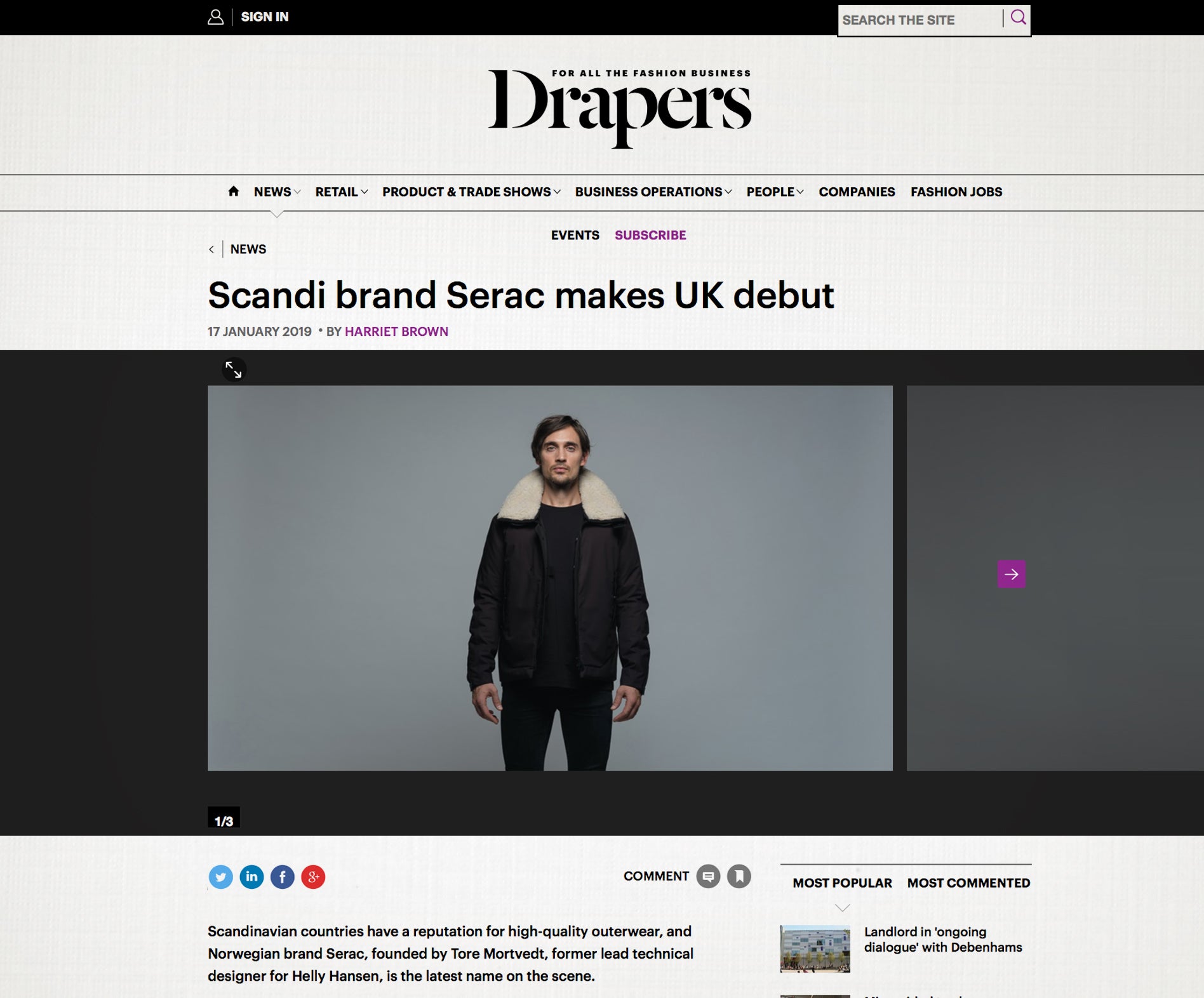Go to the home icon in navigation
The image size is (1204, 998).
point(234,191)
